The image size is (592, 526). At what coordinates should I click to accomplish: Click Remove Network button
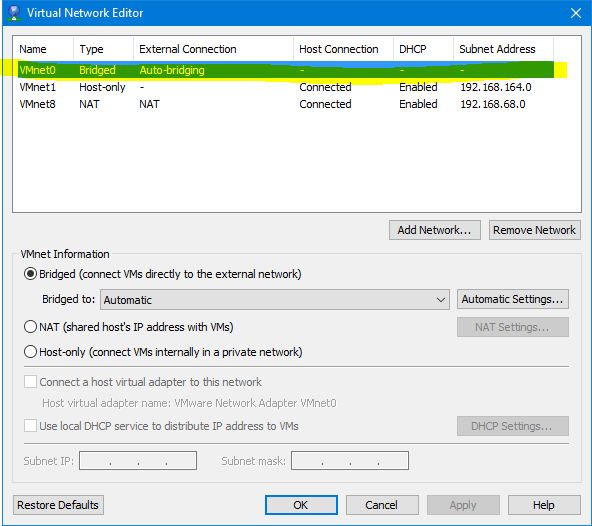pyautogui.click(x=535, y=230)
